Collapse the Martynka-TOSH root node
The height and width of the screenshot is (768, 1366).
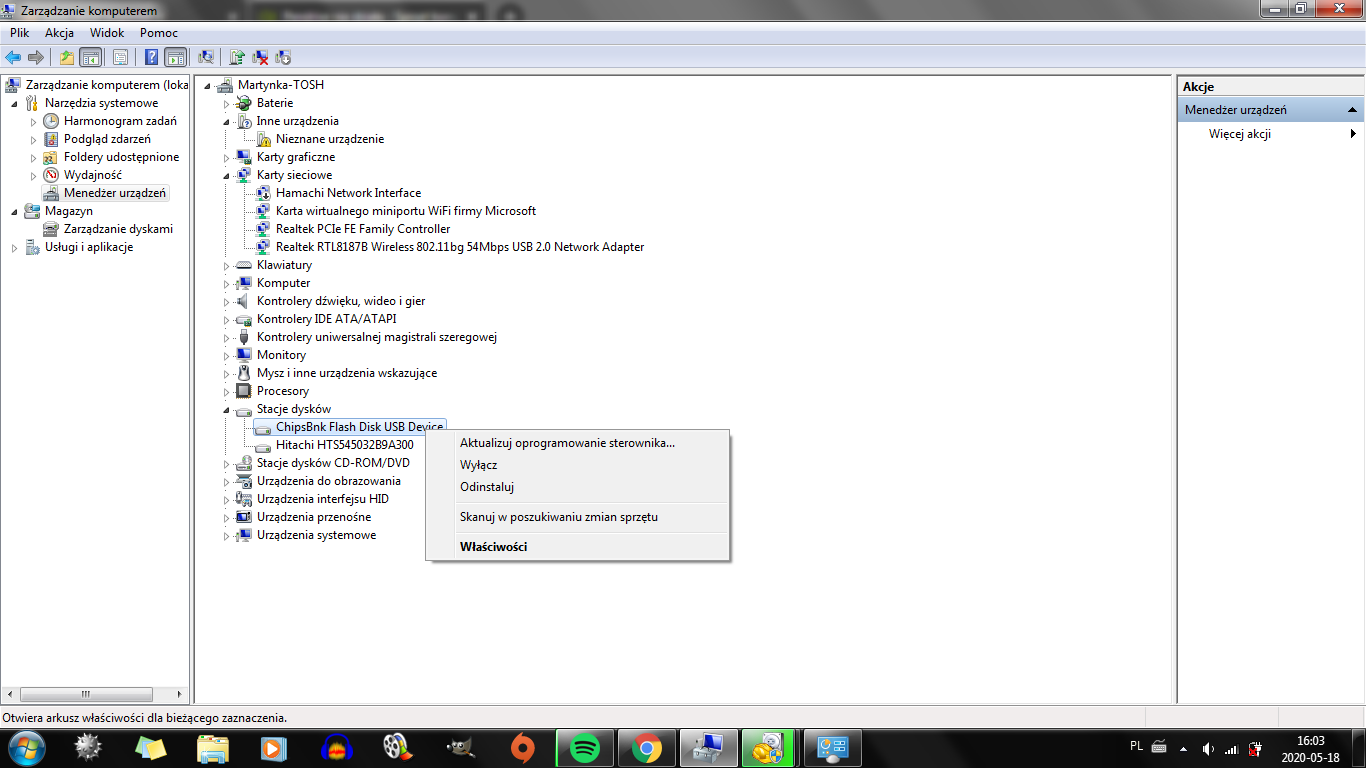pos(207,85)
